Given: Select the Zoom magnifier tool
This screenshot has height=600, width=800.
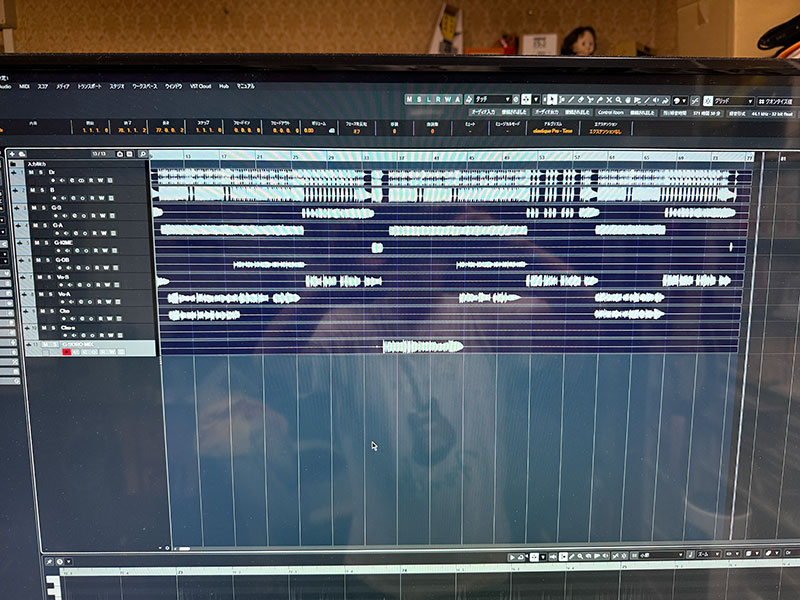Looking at the screenshot, I should pyautogui.click(x=618, y=99).
